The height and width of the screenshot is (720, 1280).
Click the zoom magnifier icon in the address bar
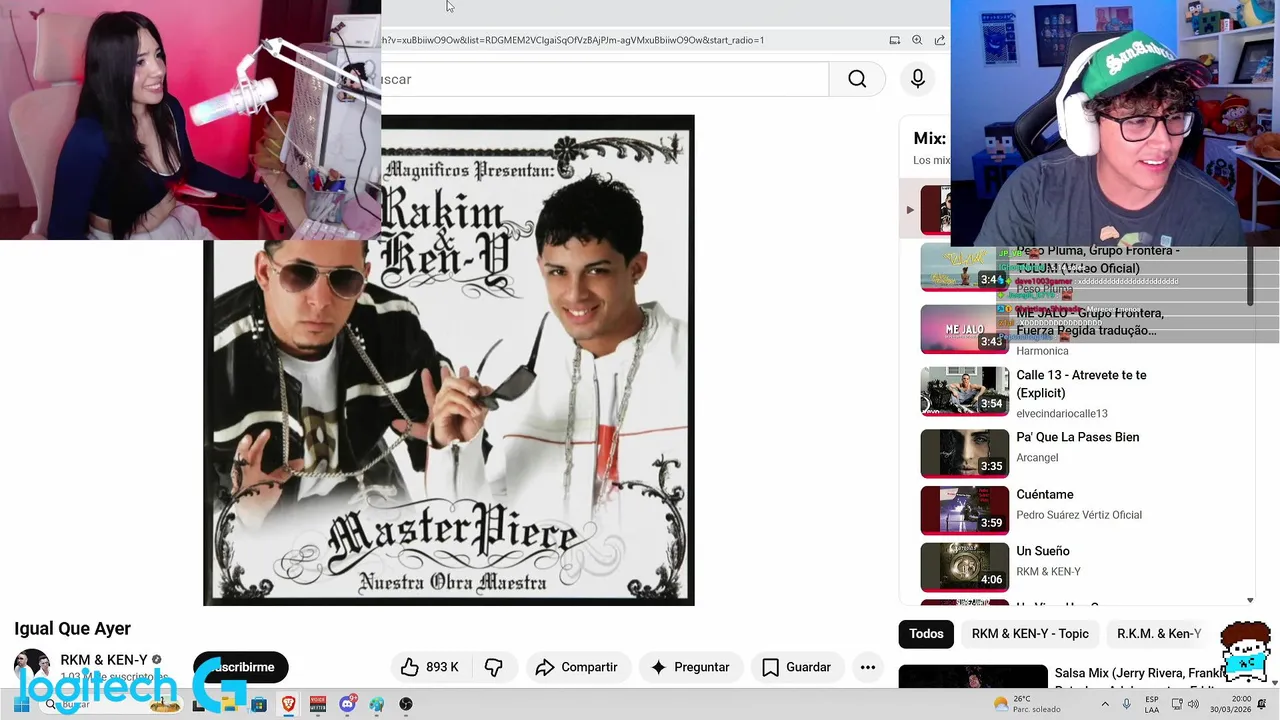coord(917,40)
